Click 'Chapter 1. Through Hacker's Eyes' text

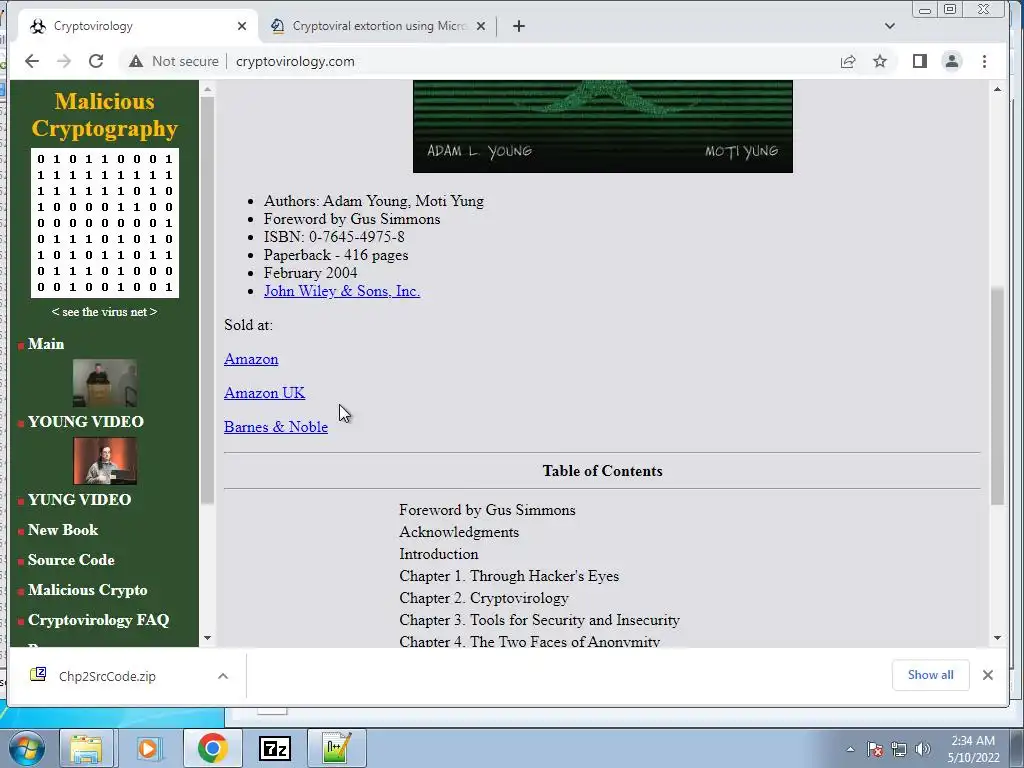click(509, 576)
